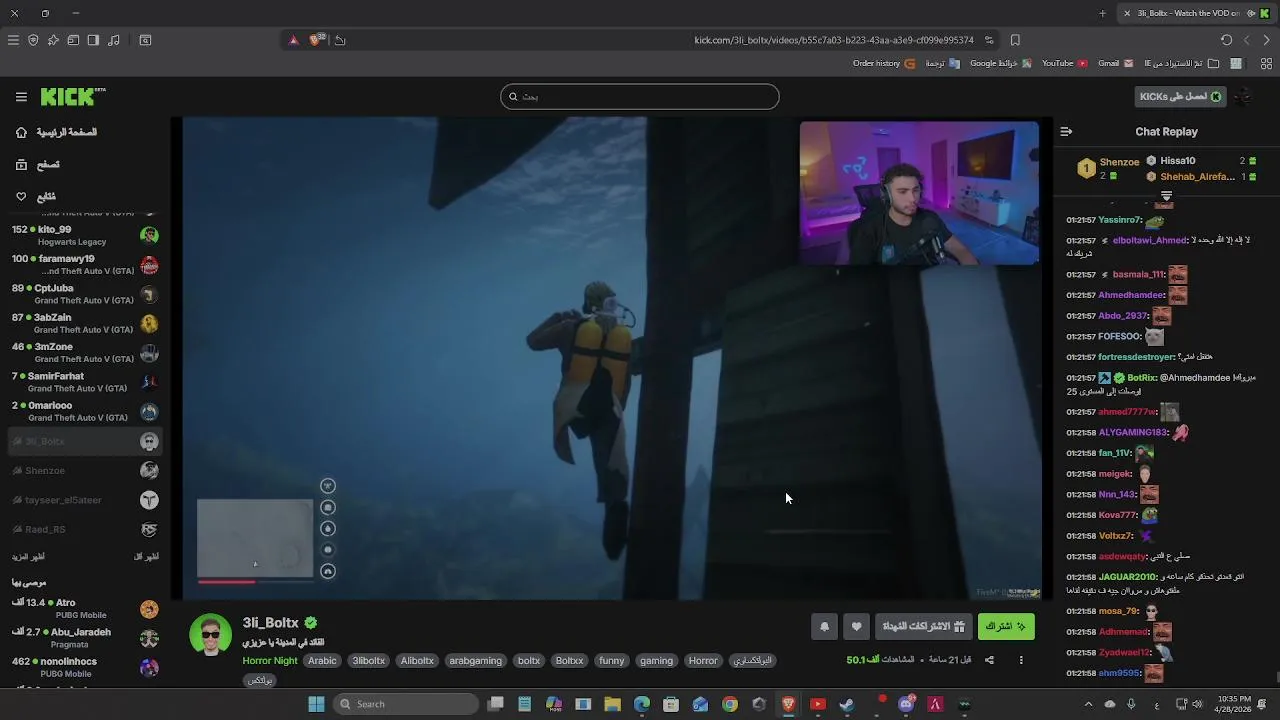Click the tab search icon
The height and width of the screenshot is (720, 1280).
click(145, 40)
